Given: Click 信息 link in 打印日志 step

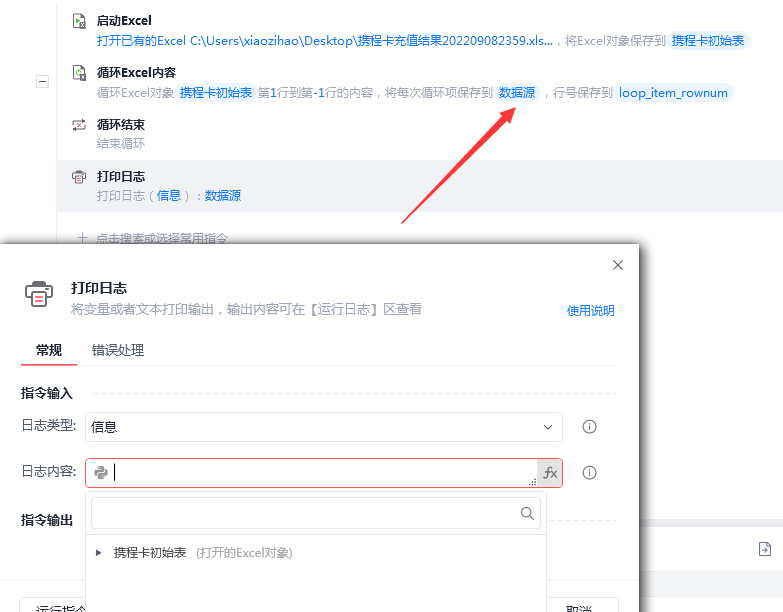Looking at the screenshot, I should (x=169, y=196).
